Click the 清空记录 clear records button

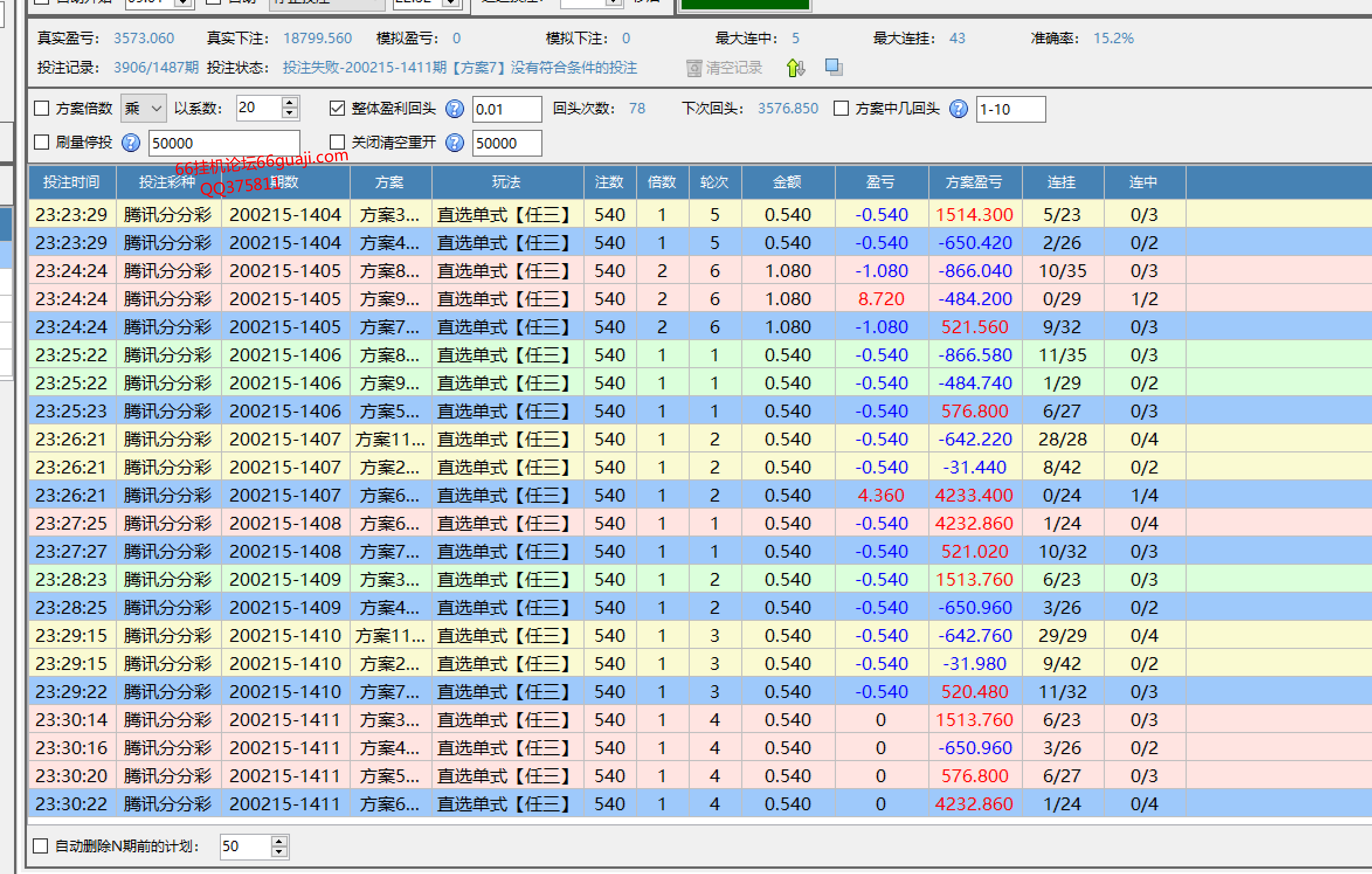coord(724,68)
